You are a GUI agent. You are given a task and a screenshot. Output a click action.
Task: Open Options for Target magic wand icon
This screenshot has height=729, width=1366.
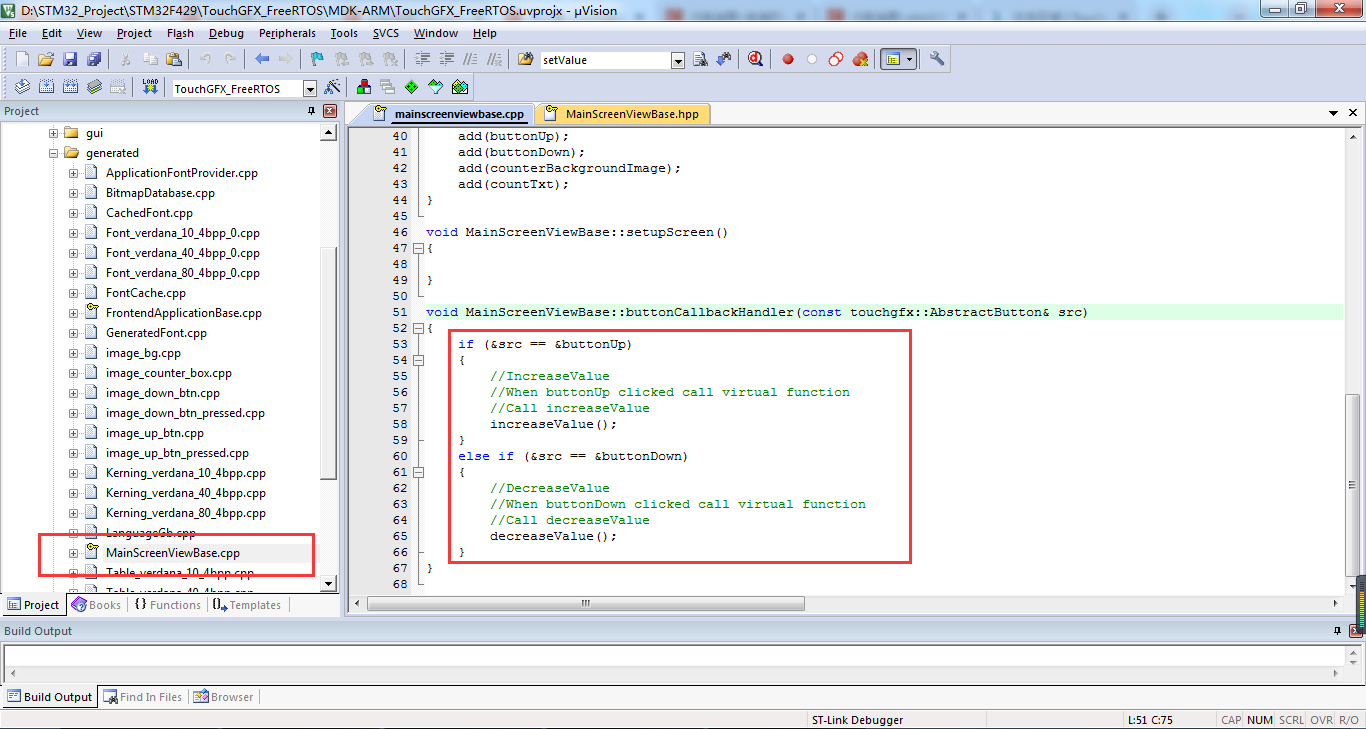click(332, 87)
